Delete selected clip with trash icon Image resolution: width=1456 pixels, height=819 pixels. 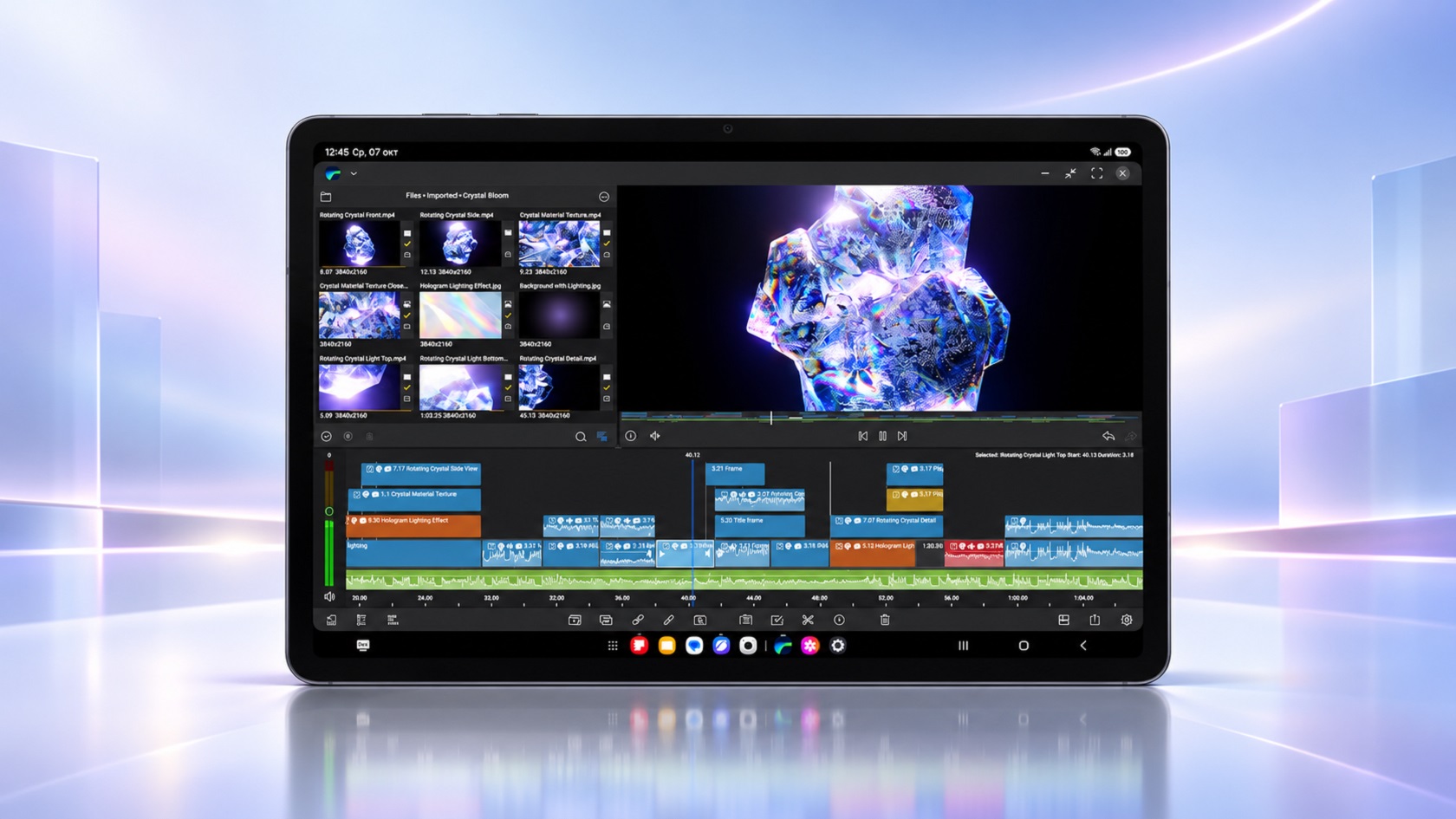[x=885, y=620]
